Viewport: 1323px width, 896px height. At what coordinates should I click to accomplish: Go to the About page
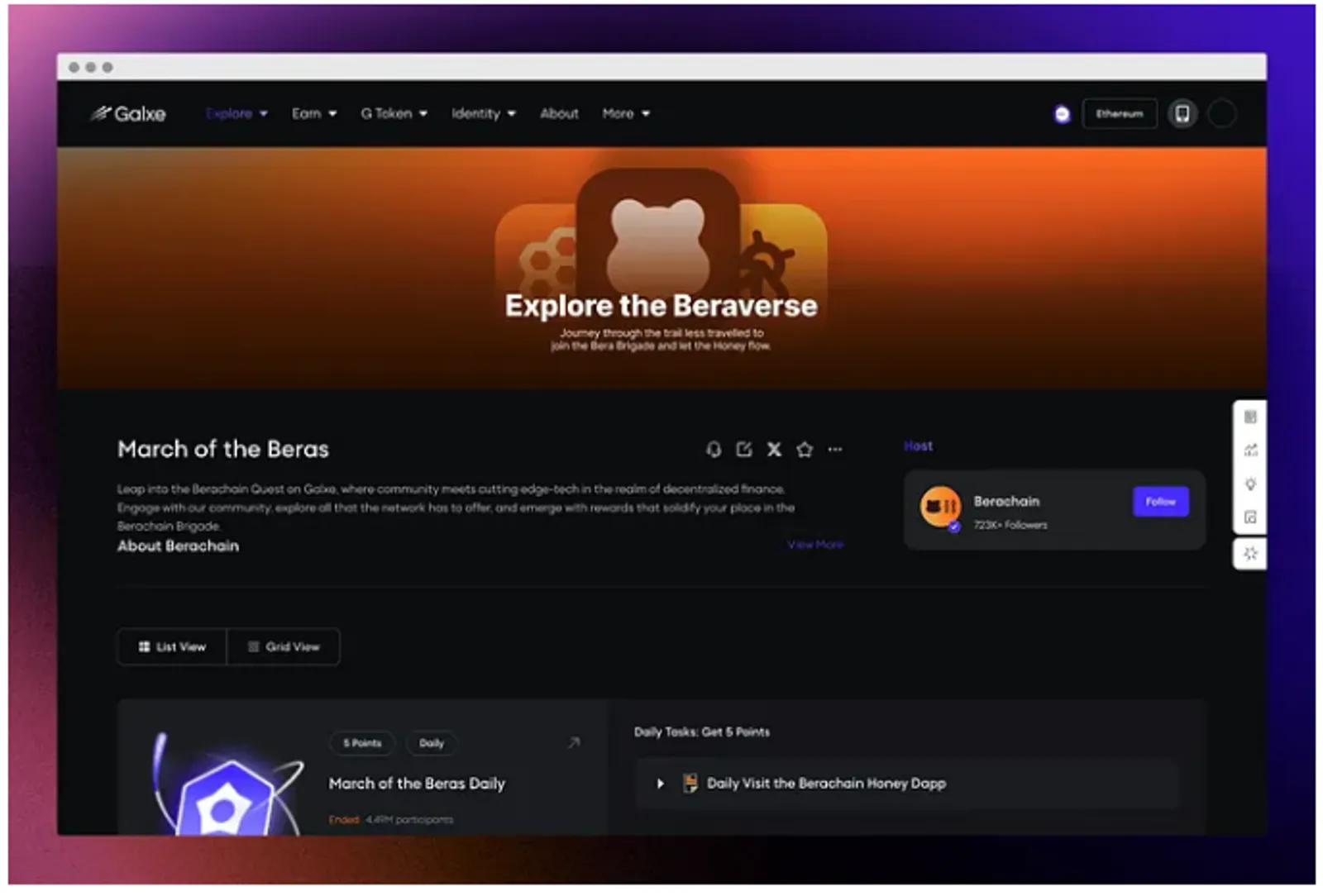click(x=560, y=113)
